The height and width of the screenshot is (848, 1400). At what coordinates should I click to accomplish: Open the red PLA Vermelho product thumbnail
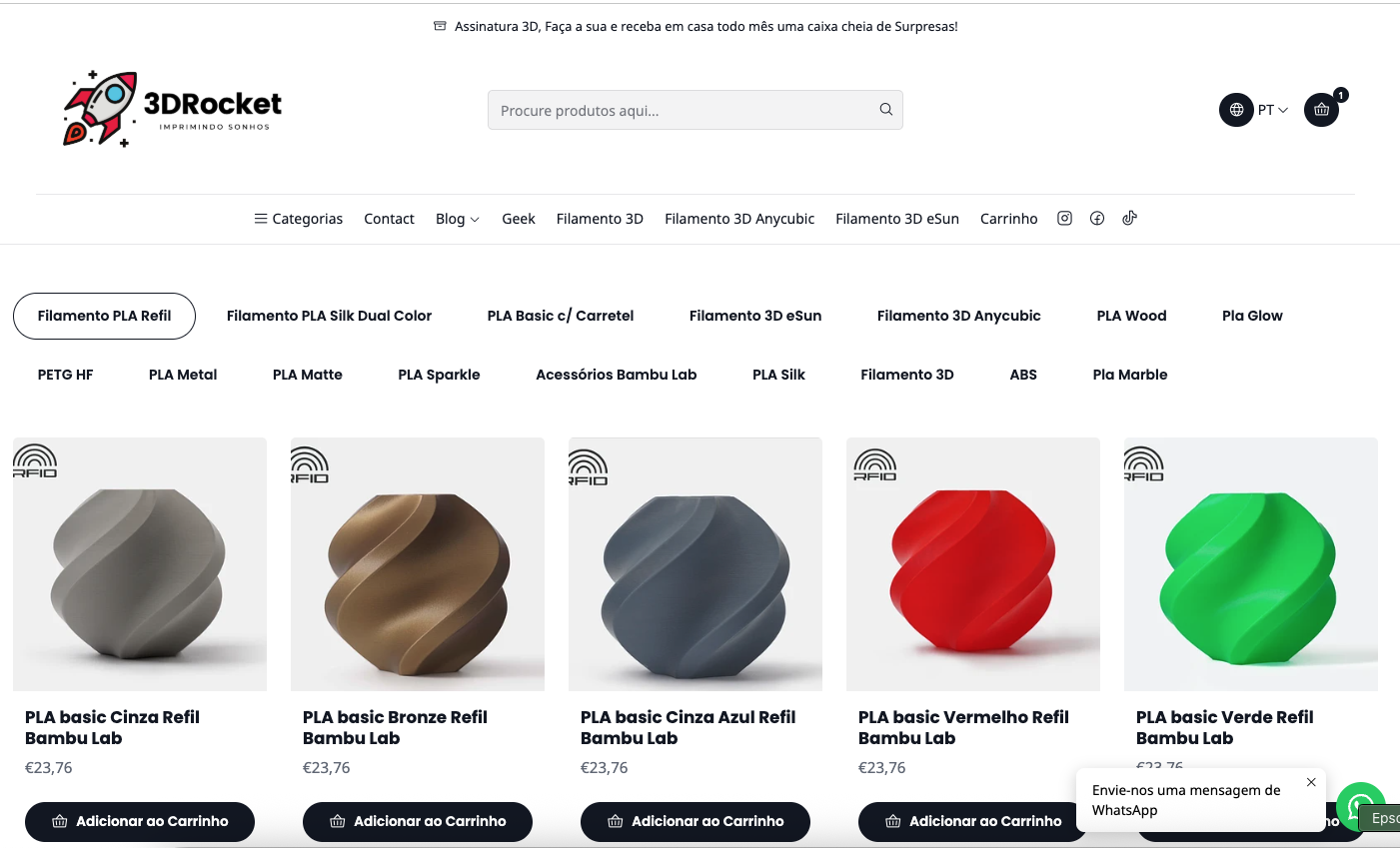coord(972,564)
